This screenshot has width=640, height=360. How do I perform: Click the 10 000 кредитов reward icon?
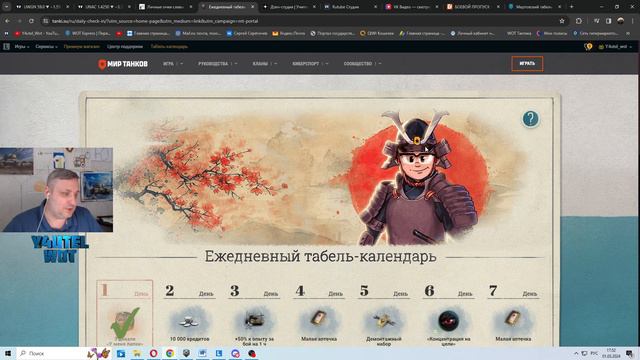(x=189, y=321)
